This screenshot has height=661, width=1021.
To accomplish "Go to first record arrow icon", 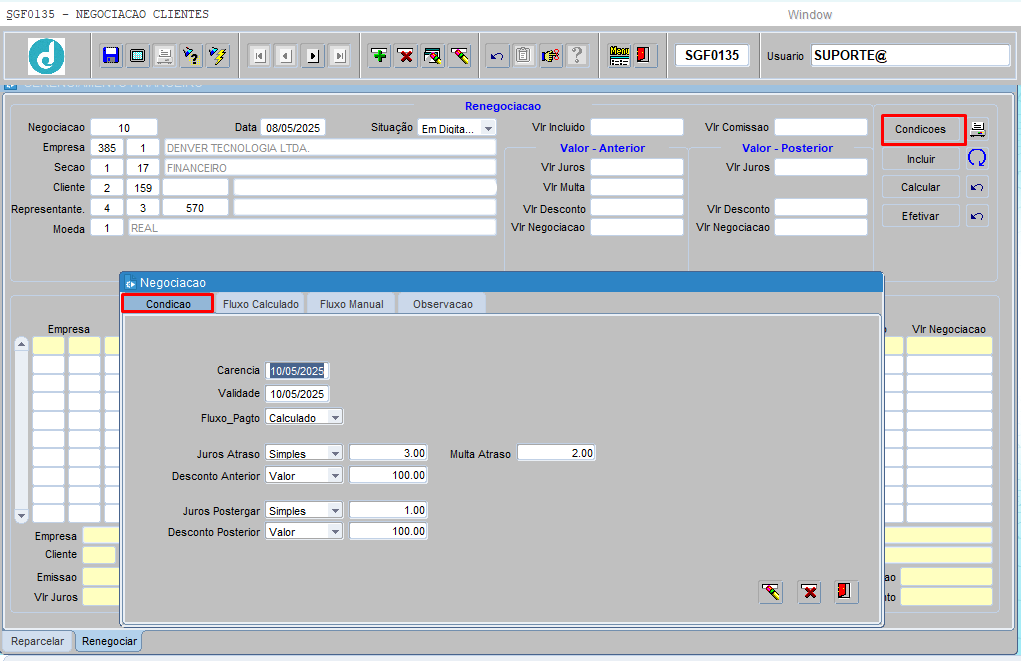I will (260, 55).
